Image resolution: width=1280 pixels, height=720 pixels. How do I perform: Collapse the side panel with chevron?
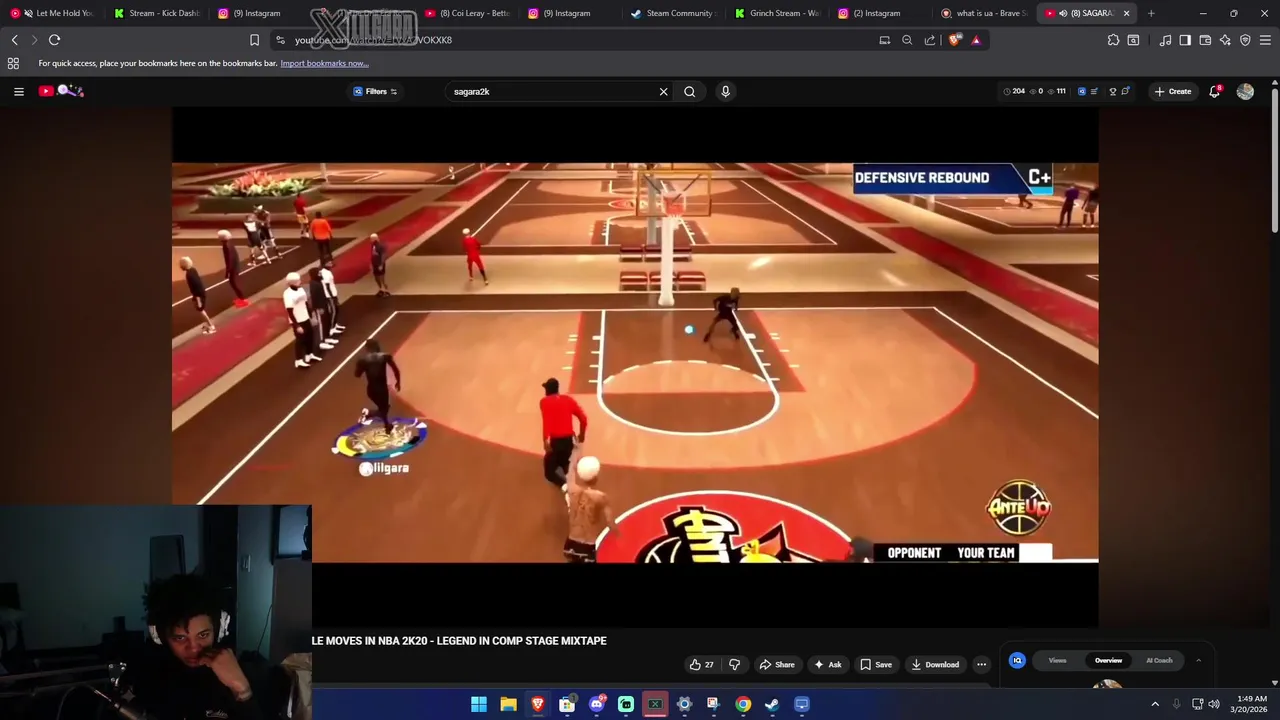click(x=1198, y=660)
